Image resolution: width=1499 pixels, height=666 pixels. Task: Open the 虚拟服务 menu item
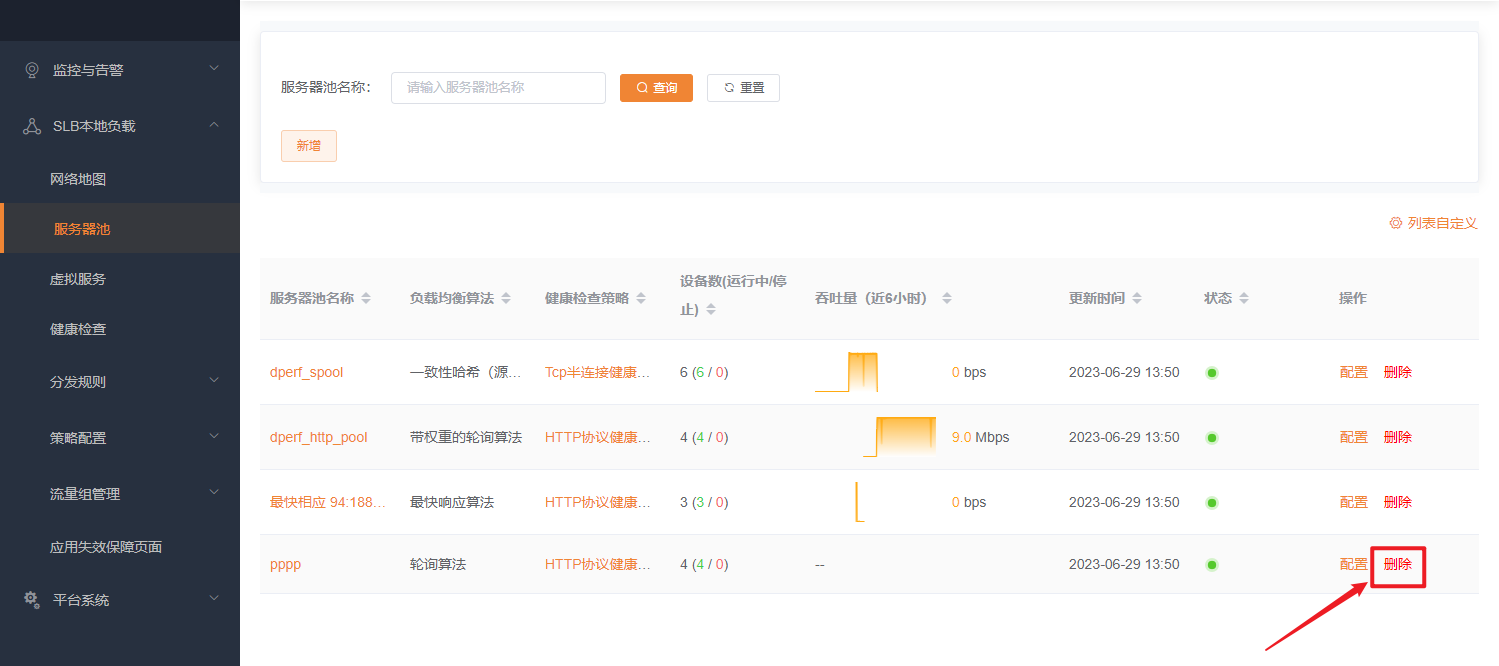(78, 279)
